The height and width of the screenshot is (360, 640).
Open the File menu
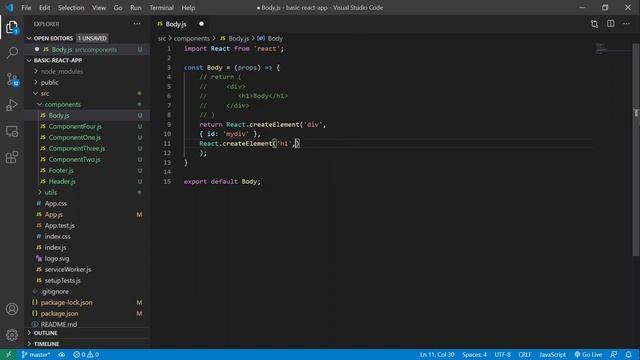(26, 8)
